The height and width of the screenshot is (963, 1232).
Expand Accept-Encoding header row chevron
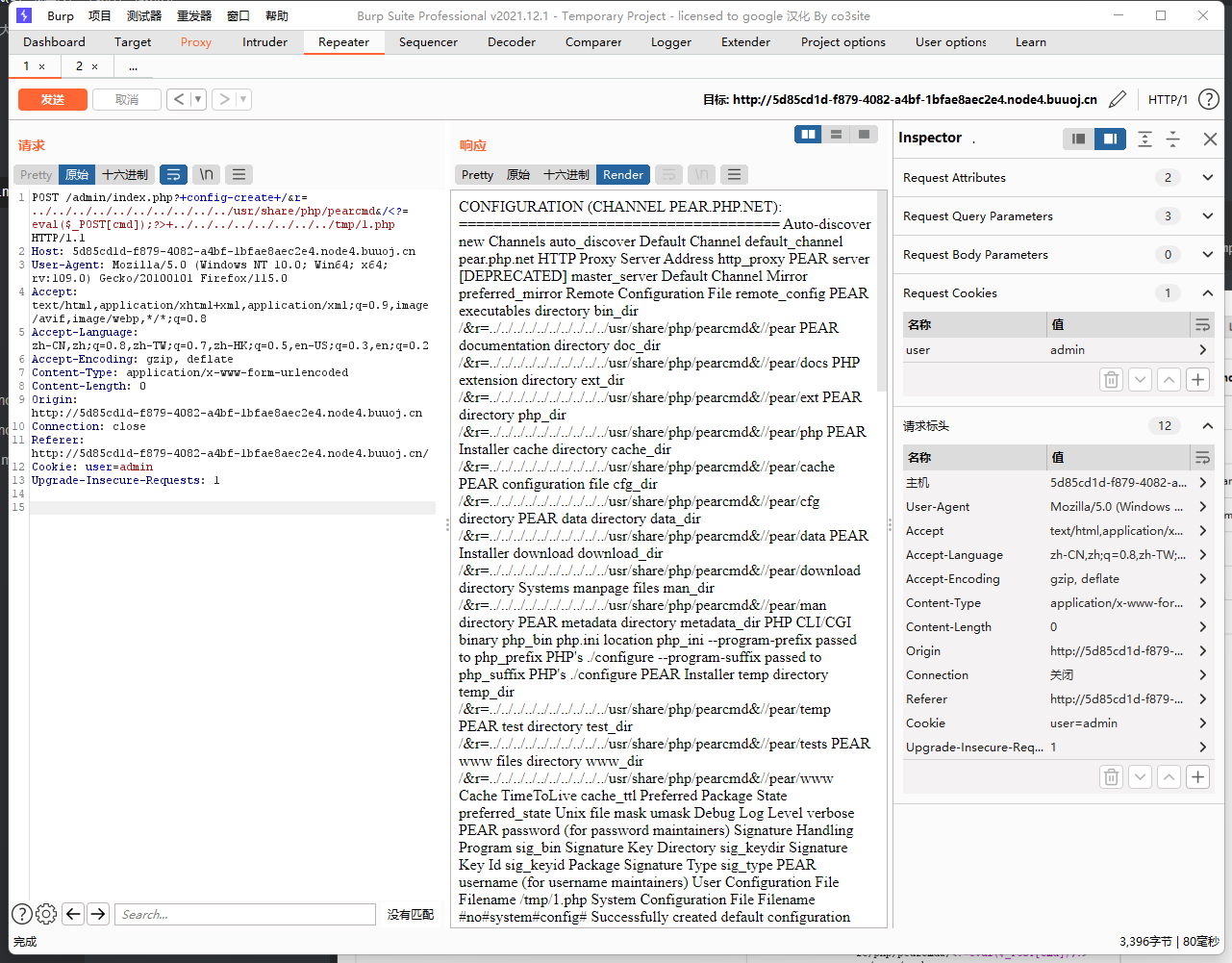coord(1202,578)
